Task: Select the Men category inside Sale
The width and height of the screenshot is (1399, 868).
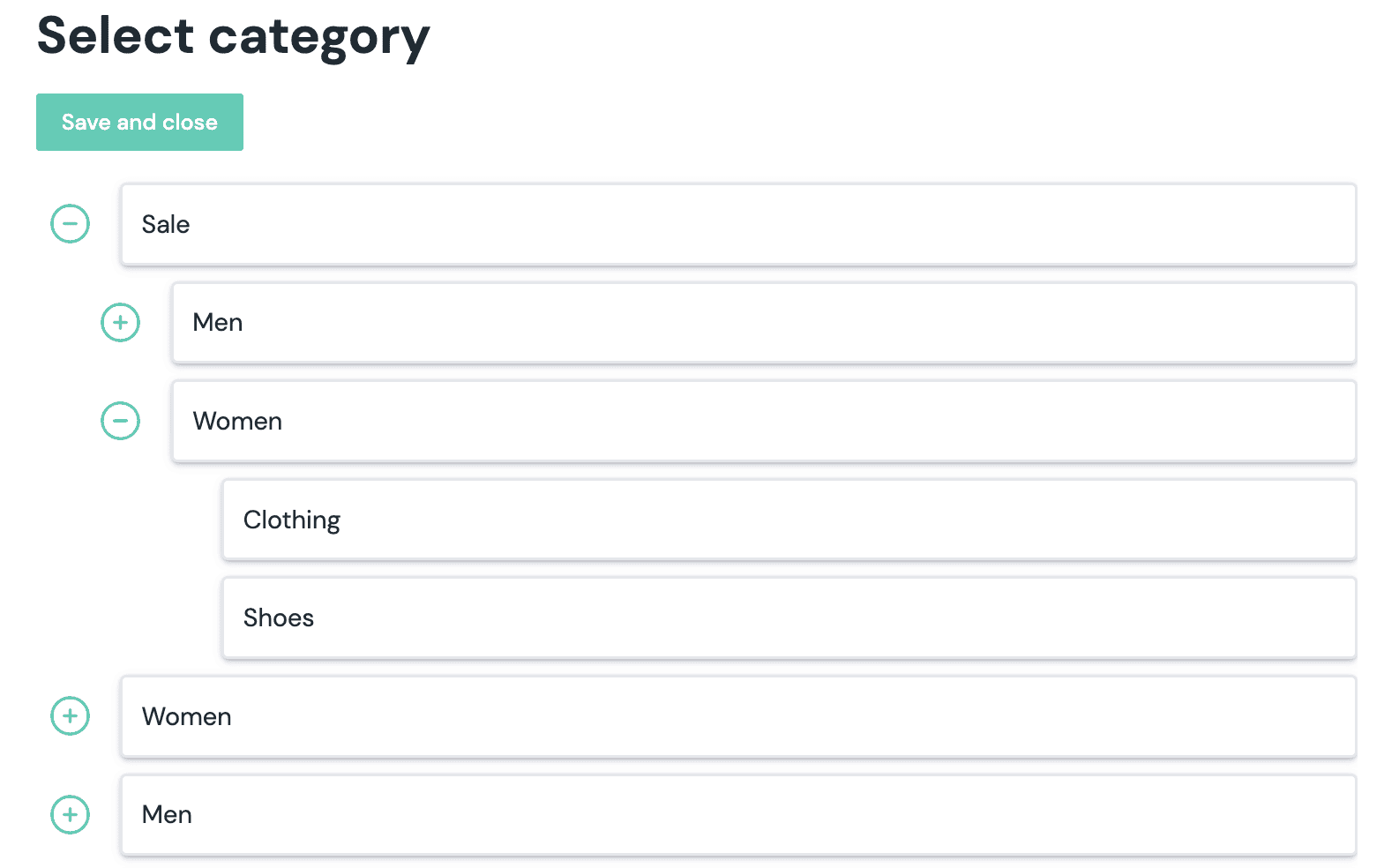Action: click(x=763, y=323)
